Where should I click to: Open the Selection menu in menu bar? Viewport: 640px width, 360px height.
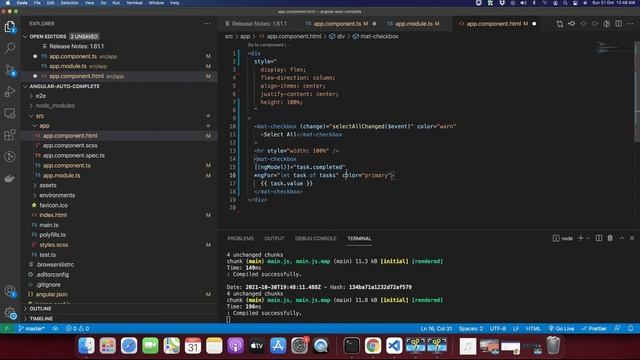click(x=69, y=3)
